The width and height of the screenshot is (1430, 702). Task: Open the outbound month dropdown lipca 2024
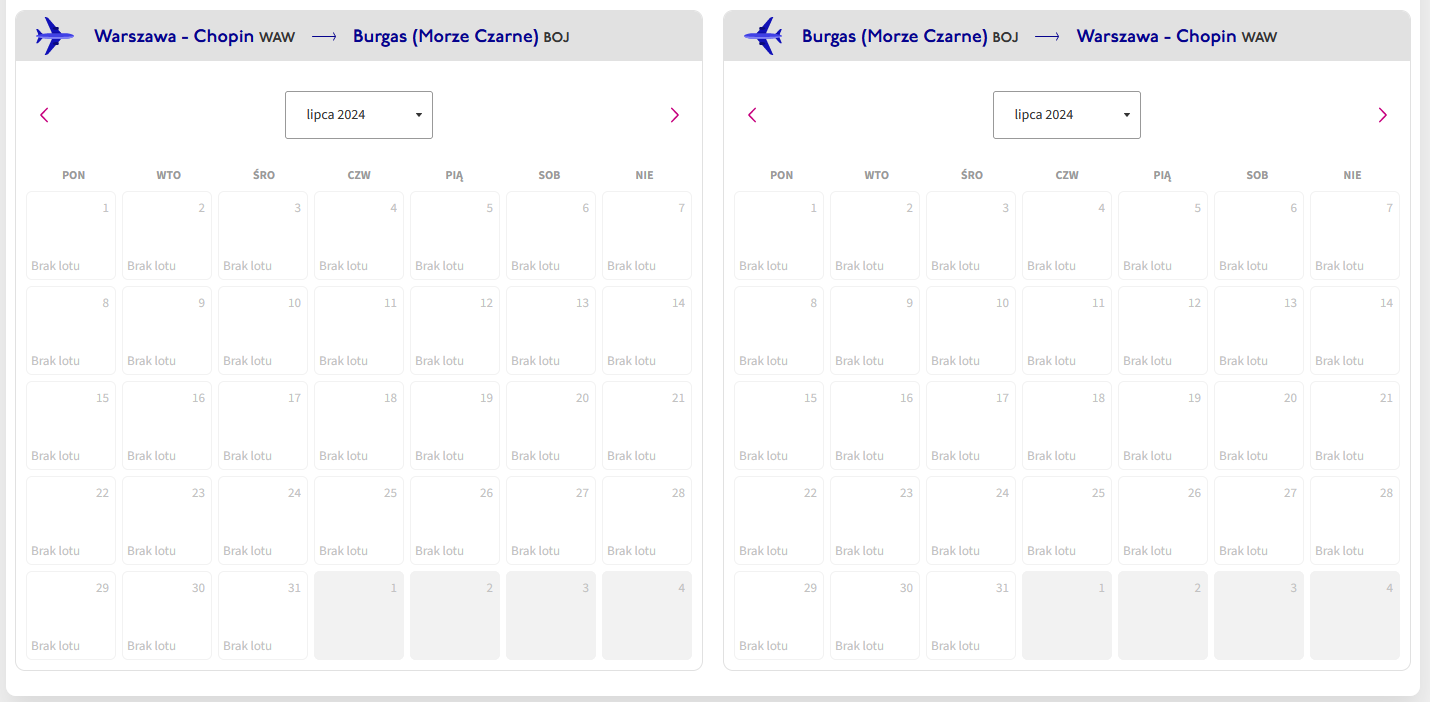tap(359, 115)
